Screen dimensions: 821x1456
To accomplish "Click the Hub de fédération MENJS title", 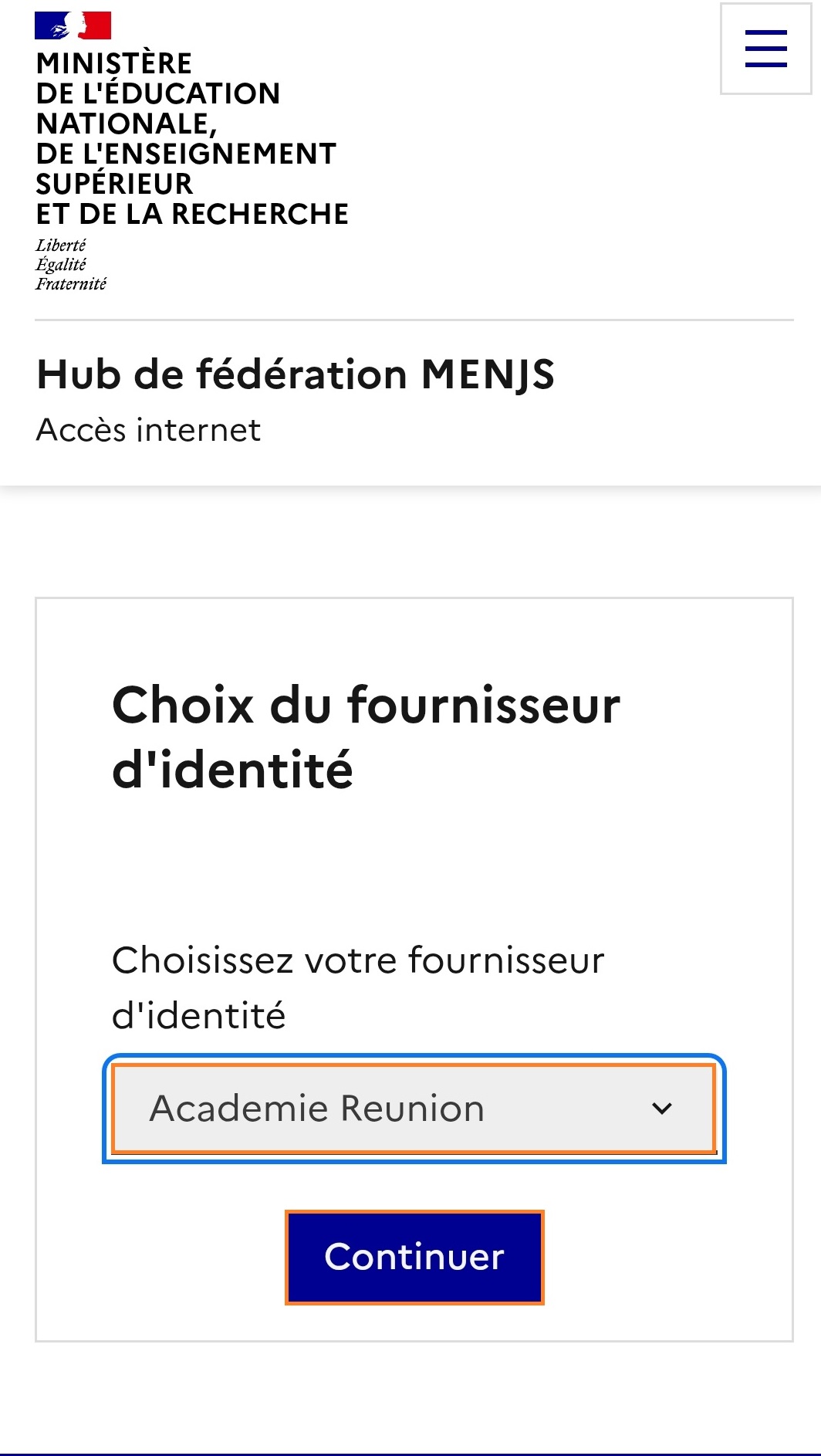I will 296,374.
